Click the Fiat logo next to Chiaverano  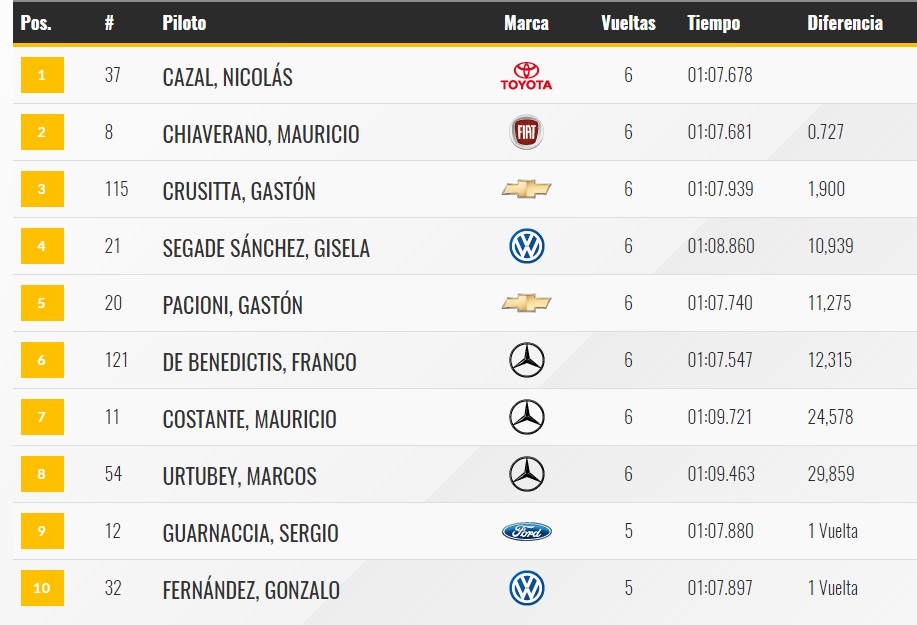(x=526, y=132)
